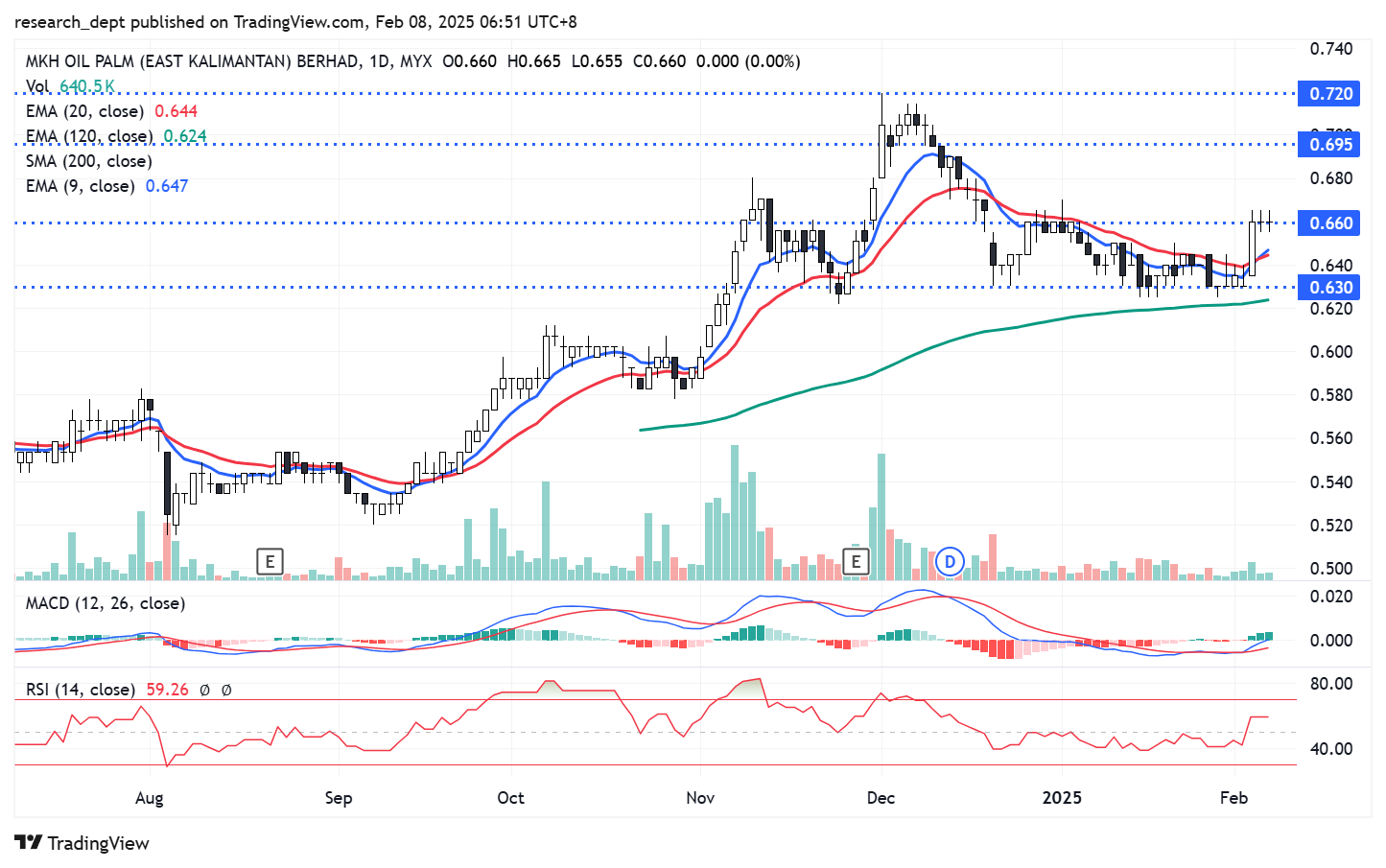The image size is (1386, 868).
Task: Click the blue dividend D marker
Action: 950,561
